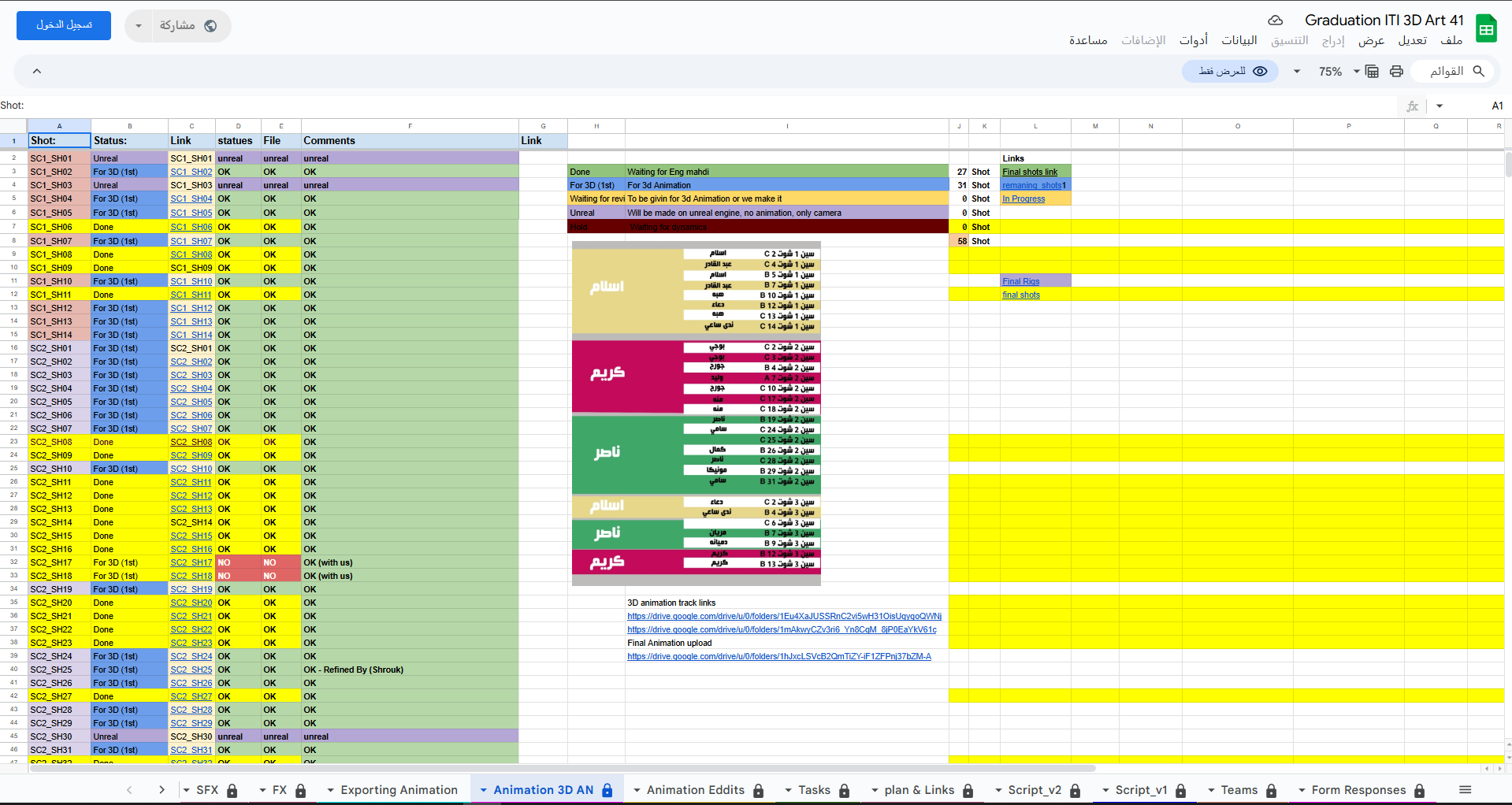Open the البيانات (Data) menu
Screen dimensions: 1512x805
pos(1239,40)
